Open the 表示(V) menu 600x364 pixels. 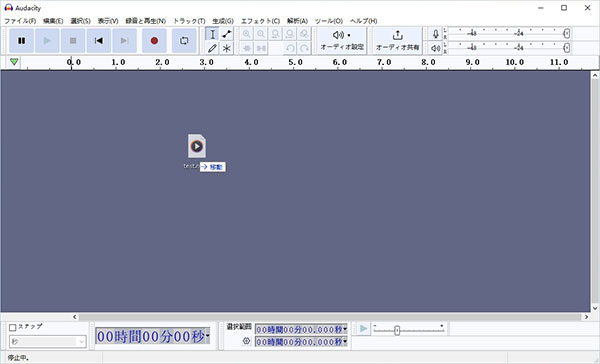(x=108, y=21)
